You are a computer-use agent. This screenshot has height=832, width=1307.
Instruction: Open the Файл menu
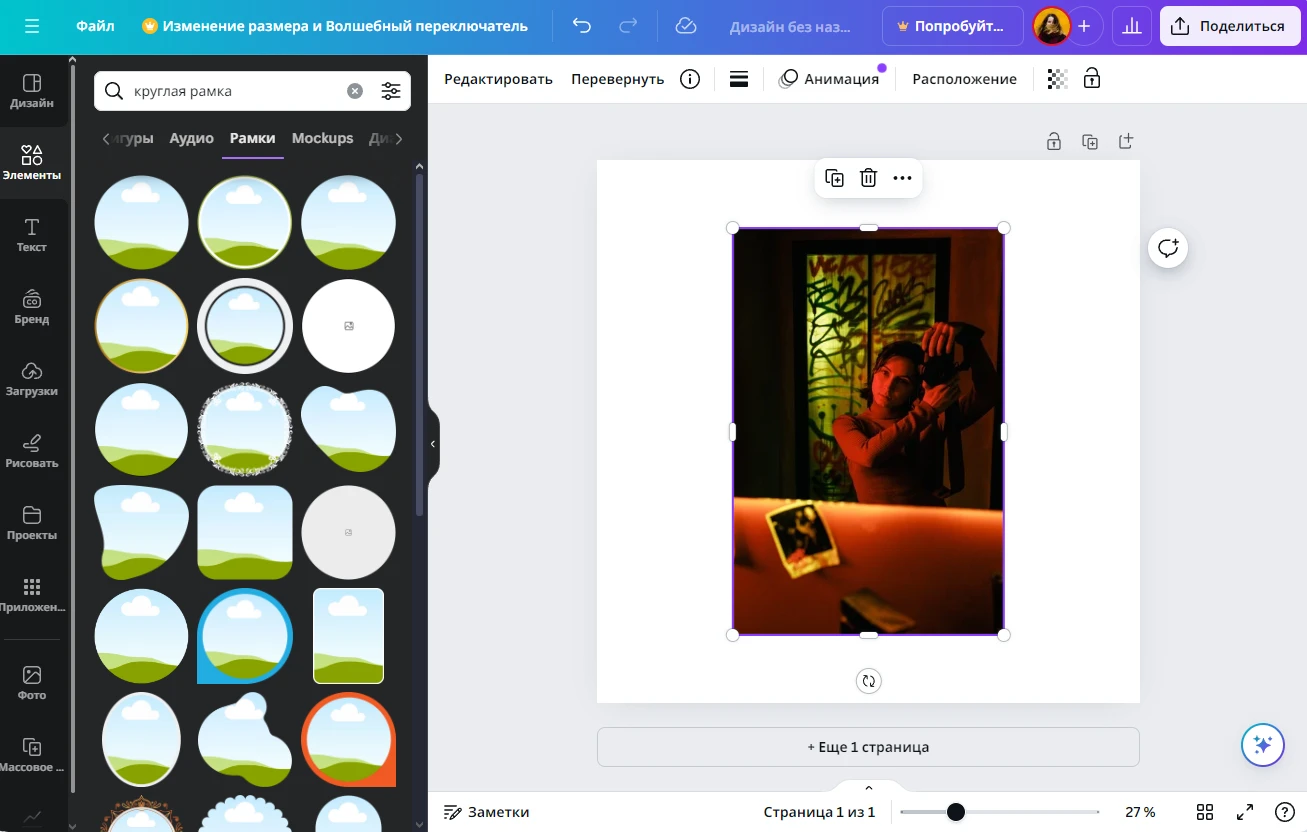pyautogui.click(x=95, y=26)
